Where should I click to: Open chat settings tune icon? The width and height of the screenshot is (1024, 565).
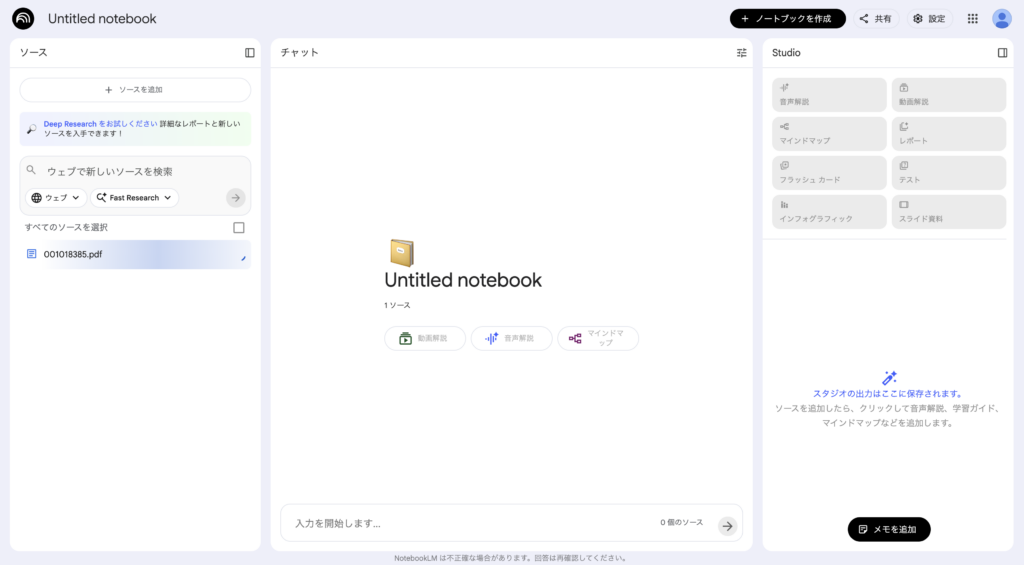point(741,53)
